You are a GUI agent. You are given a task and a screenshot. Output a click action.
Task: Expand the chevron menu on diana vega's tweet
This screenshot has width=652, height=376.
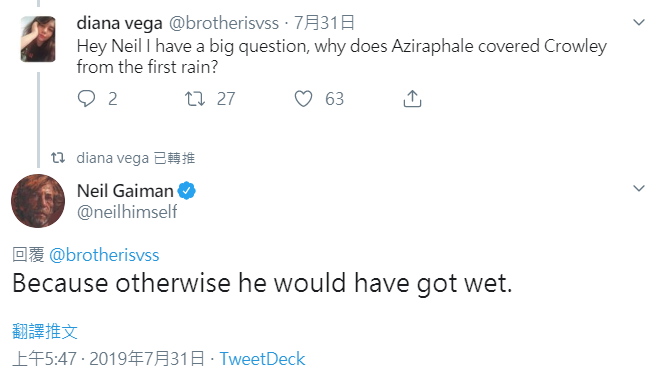tap(639, 22)
